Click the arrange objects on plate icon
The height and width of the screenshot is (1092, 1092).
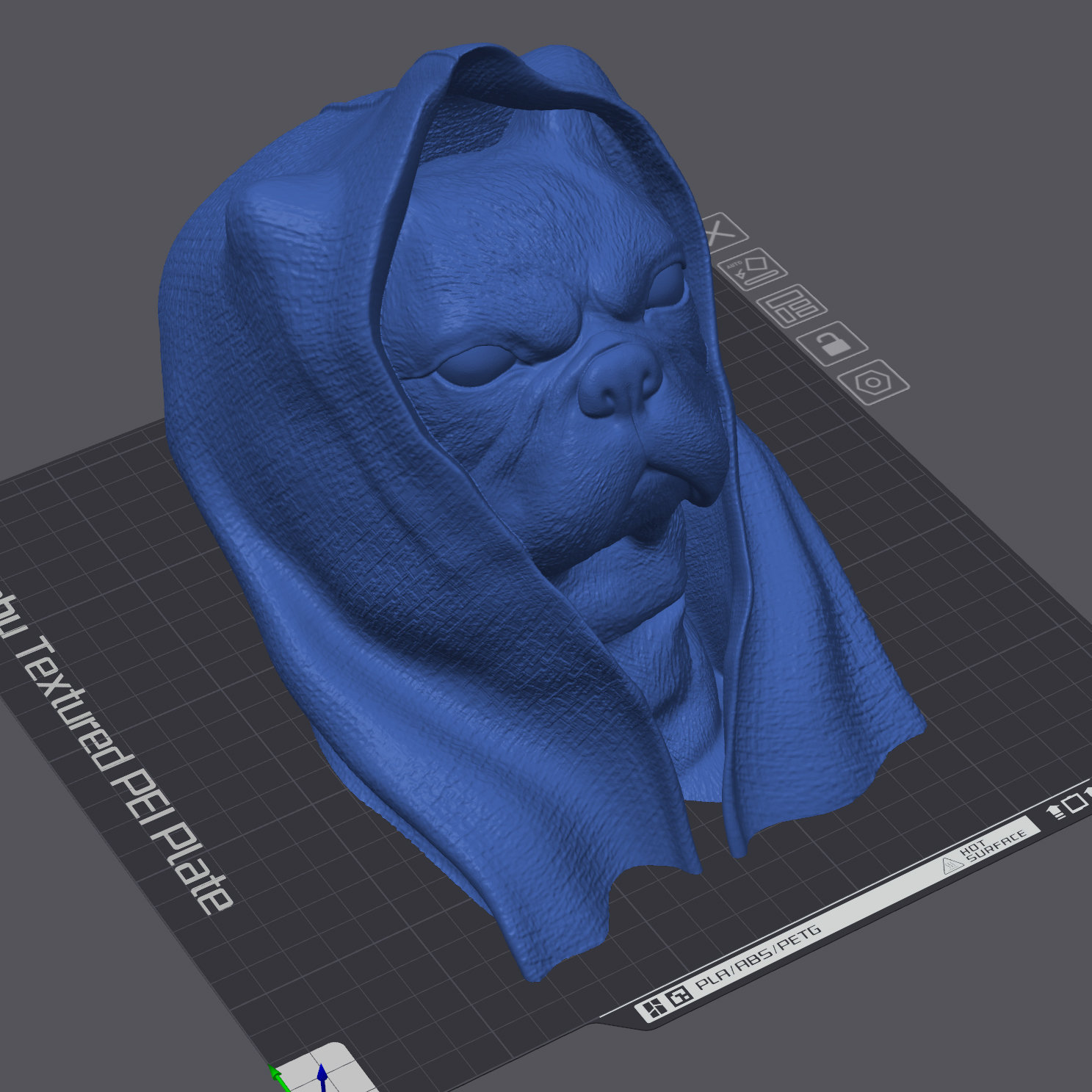792,305
